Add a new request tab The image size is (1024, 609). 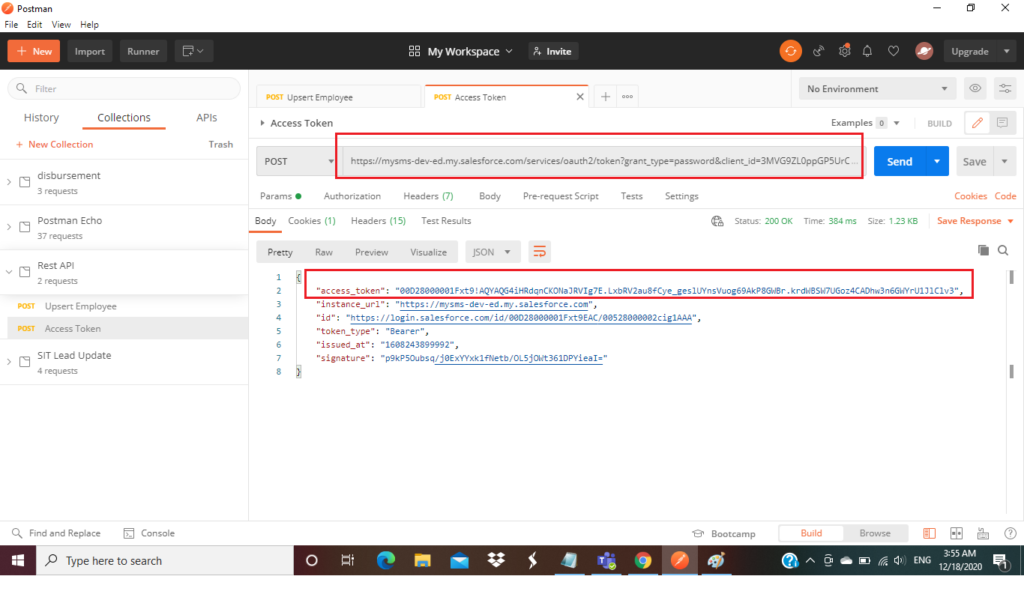[x=605, y=97]
